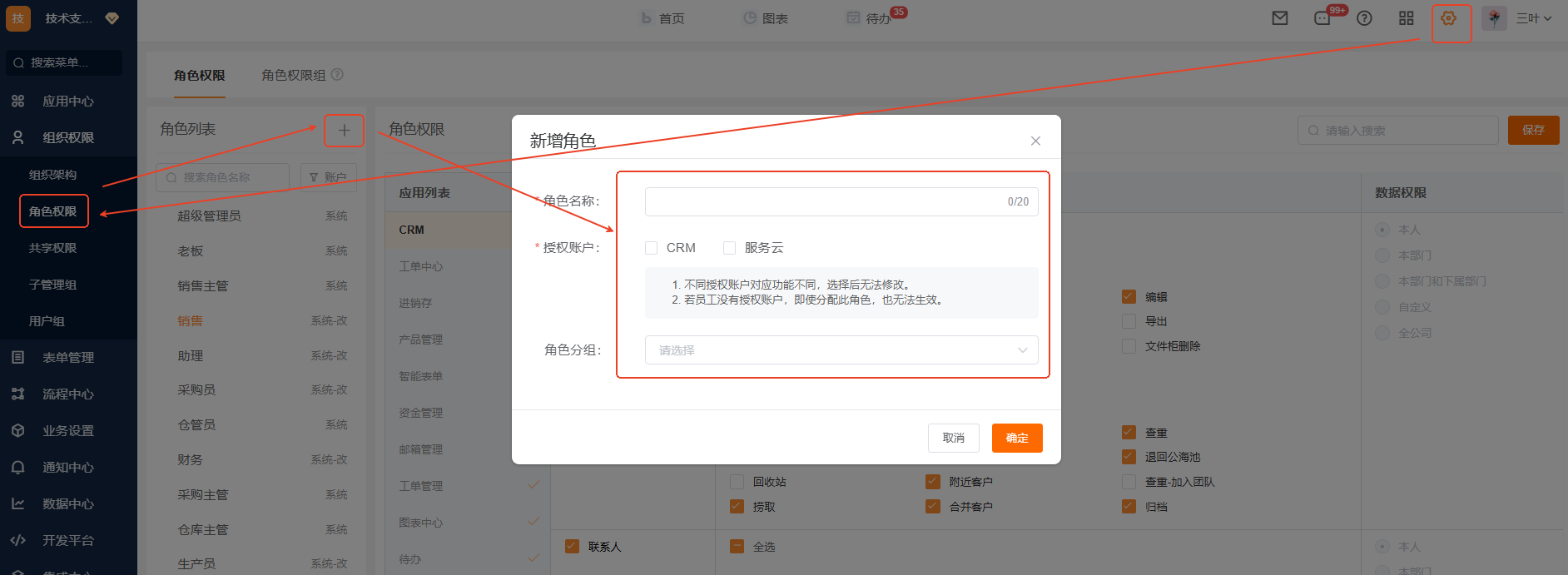The image size is (1568, 575).
Task: Click the 搜索角色名称 search field
Action: tap(223, 177)
